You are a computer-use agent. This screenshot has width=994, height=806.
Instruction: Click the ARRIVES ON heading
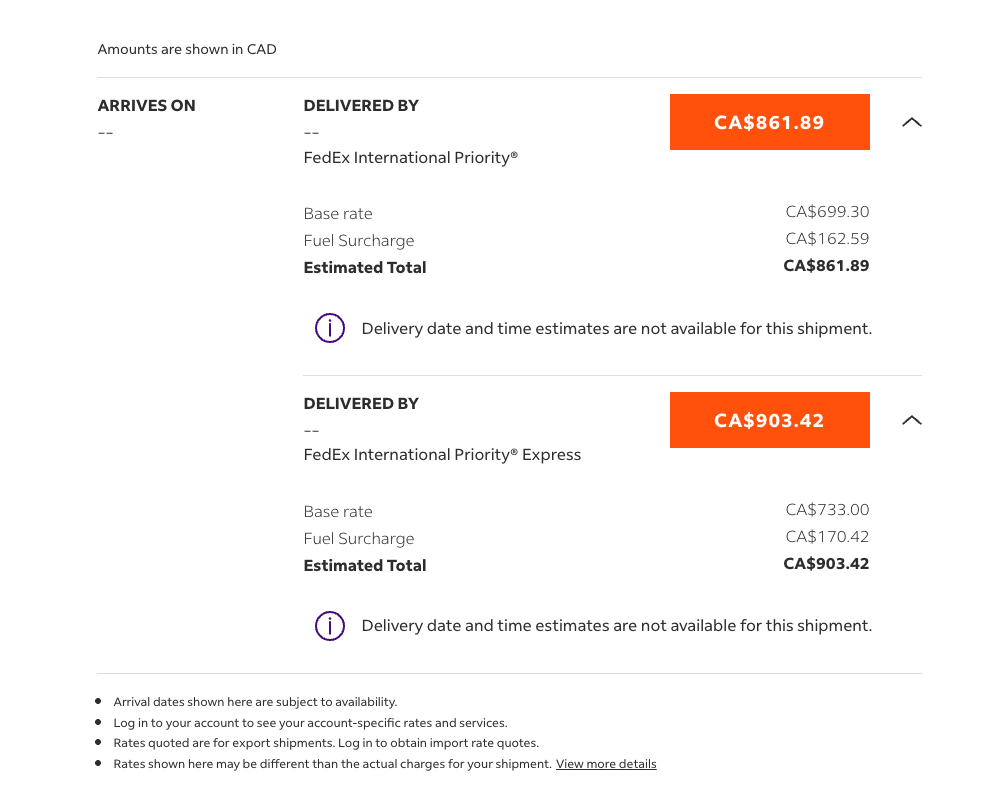click(146, 105)
